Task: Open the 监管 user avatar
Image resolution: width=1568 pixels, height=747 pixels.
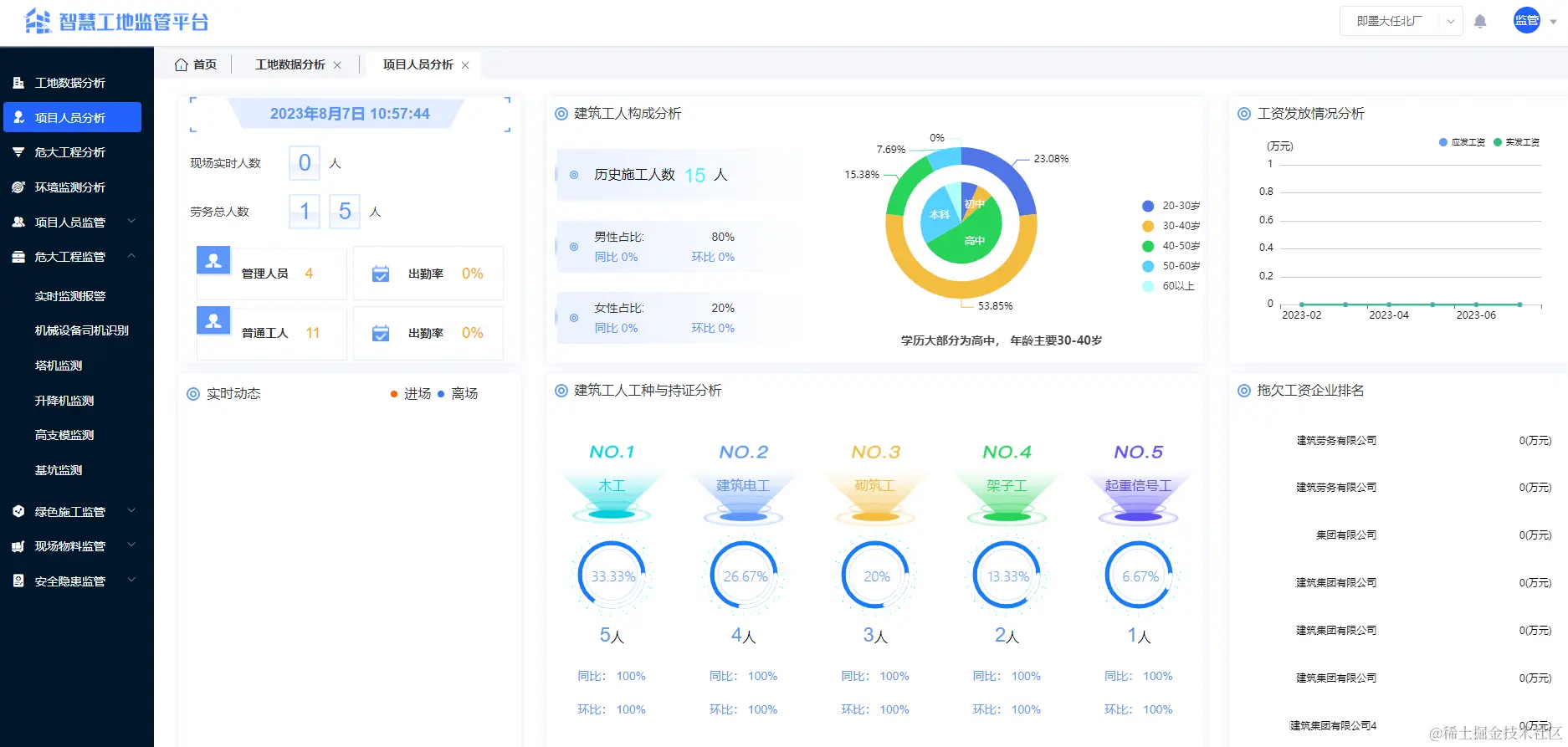Action: tap(1527, 21)
